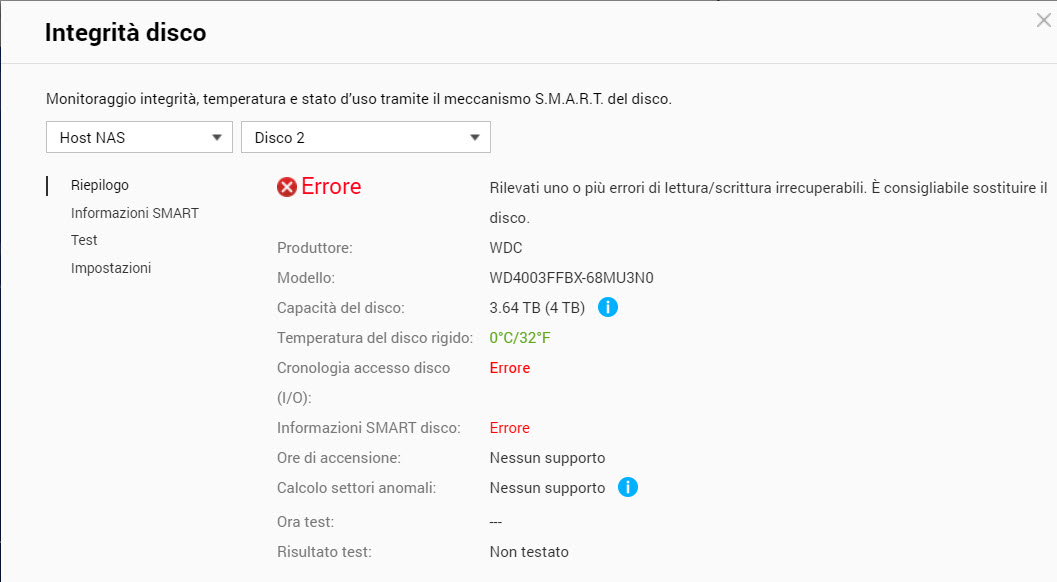Screen dimensions: 1057x582
Task: Switch to Informazioni SMART tab
Action: [135, 213]
